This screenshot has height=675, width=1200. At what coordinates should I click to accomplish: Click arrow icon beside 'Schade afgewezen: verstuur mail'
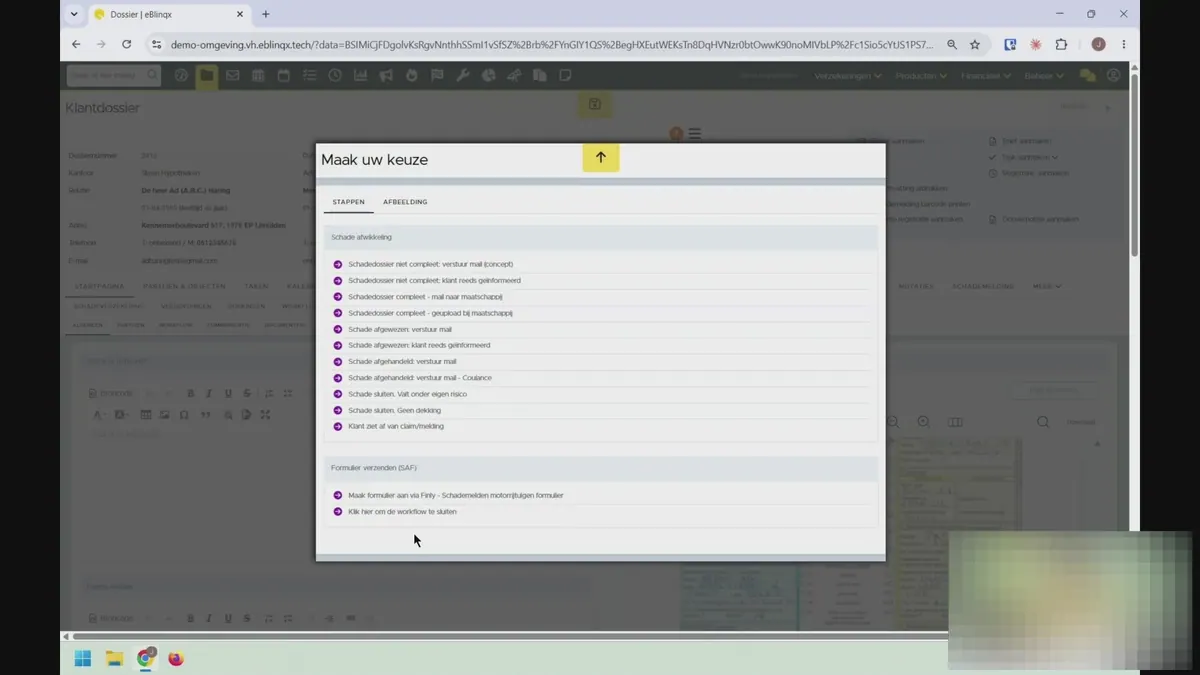coord(338,329)
